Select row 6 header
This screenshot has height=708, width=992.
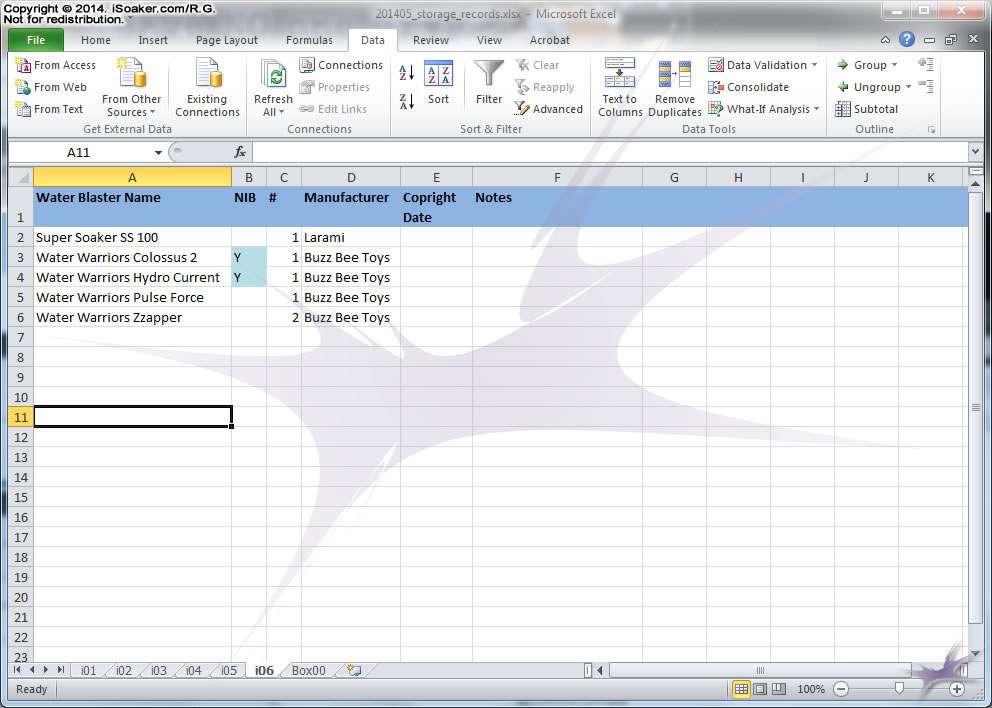[21, 318]
